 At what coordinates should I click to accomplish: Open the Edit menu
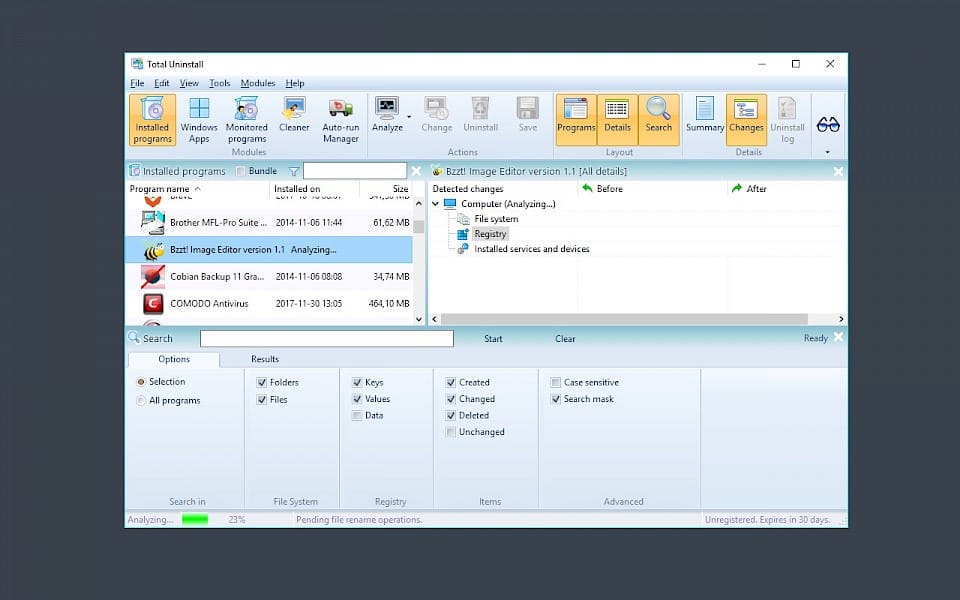pos(162,83)
